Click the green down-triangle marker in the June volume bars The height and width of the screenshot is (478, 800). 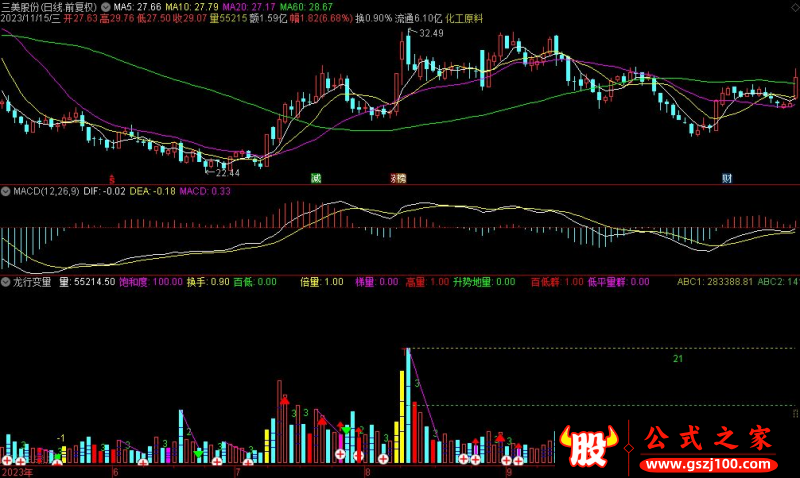[198, 453]
